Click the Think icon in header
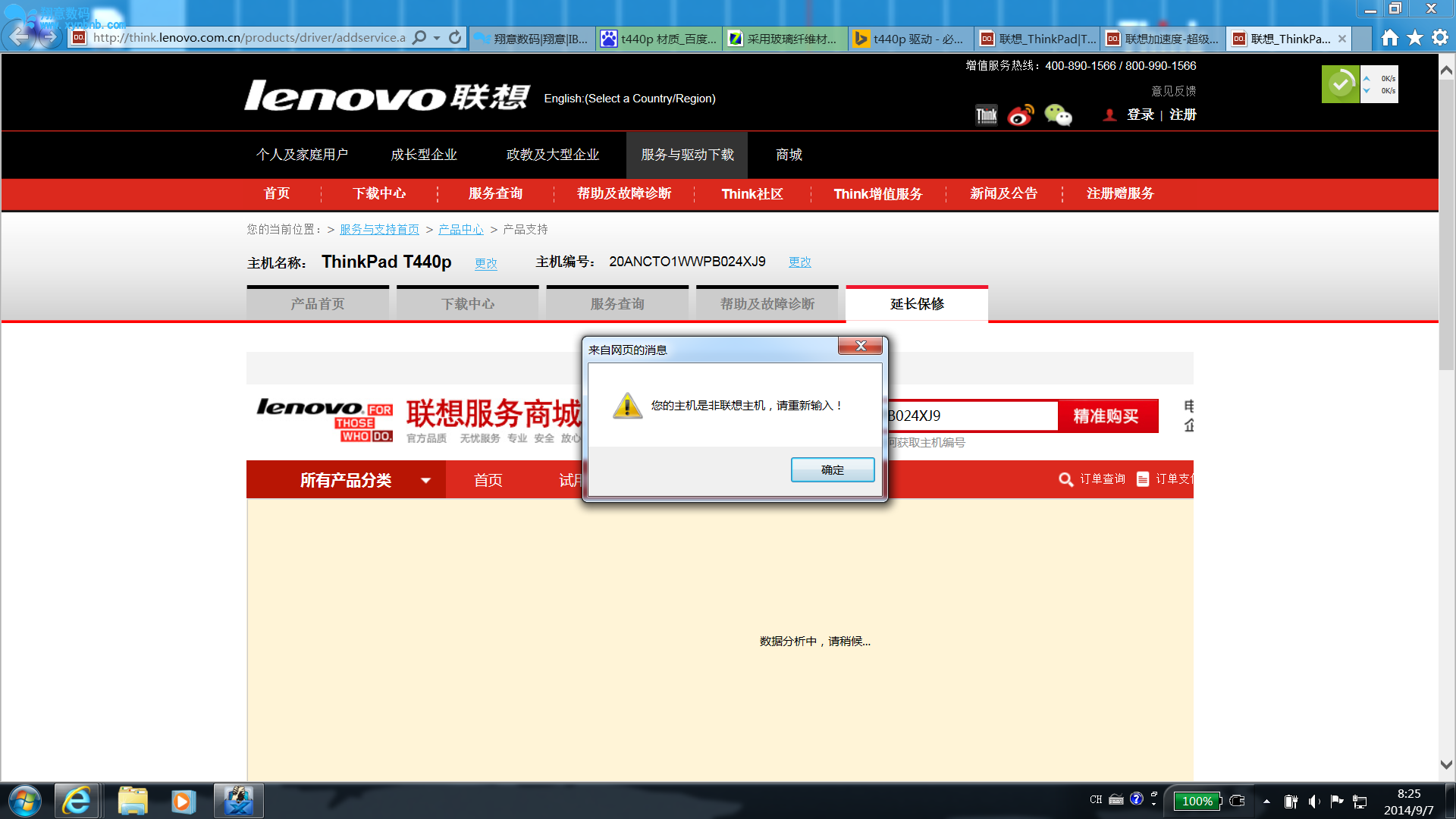 point(986,115)
